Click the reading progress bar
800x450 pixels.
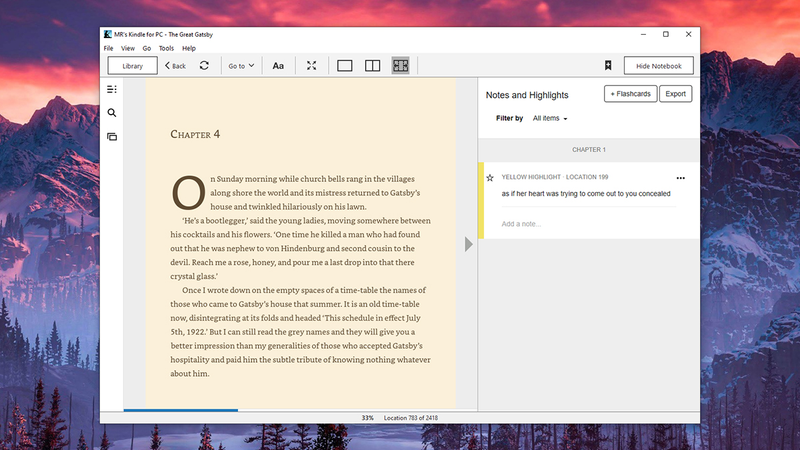[x=300, y=410]
